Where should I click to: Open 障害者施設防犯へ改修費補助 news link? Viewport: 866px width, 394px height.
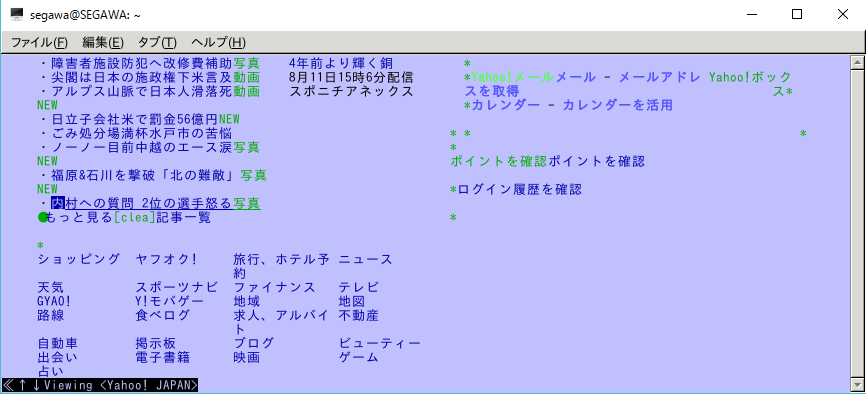coord(142,63)
